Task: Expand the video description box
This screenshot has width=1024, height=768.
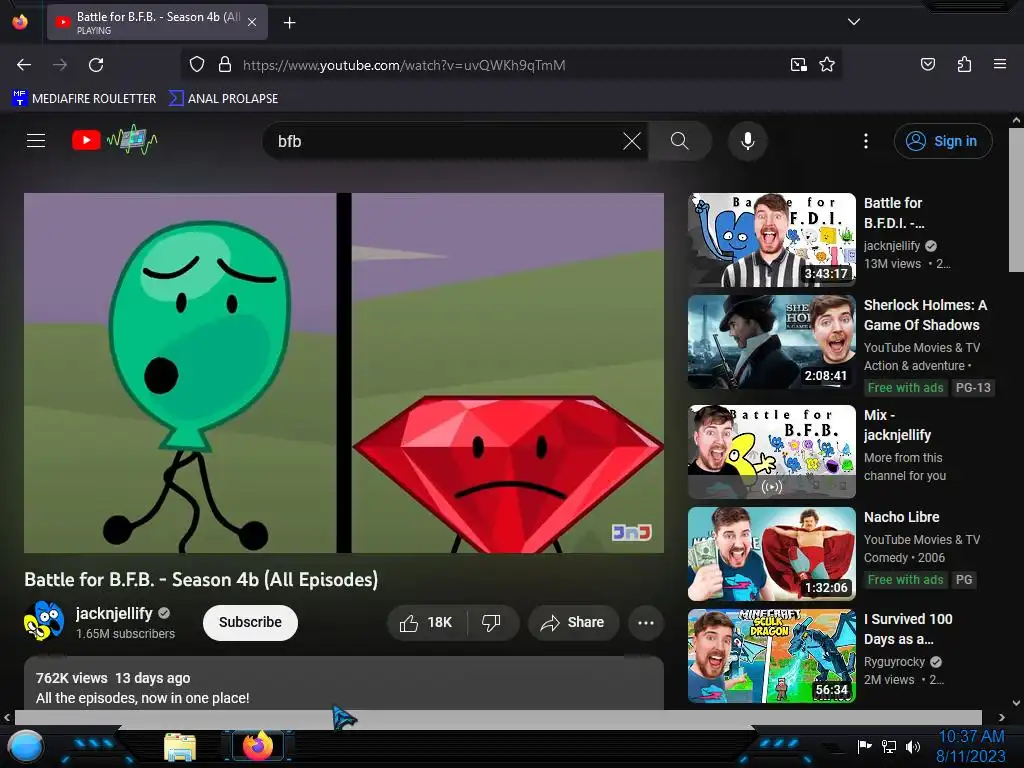Action: pos(344,684)
